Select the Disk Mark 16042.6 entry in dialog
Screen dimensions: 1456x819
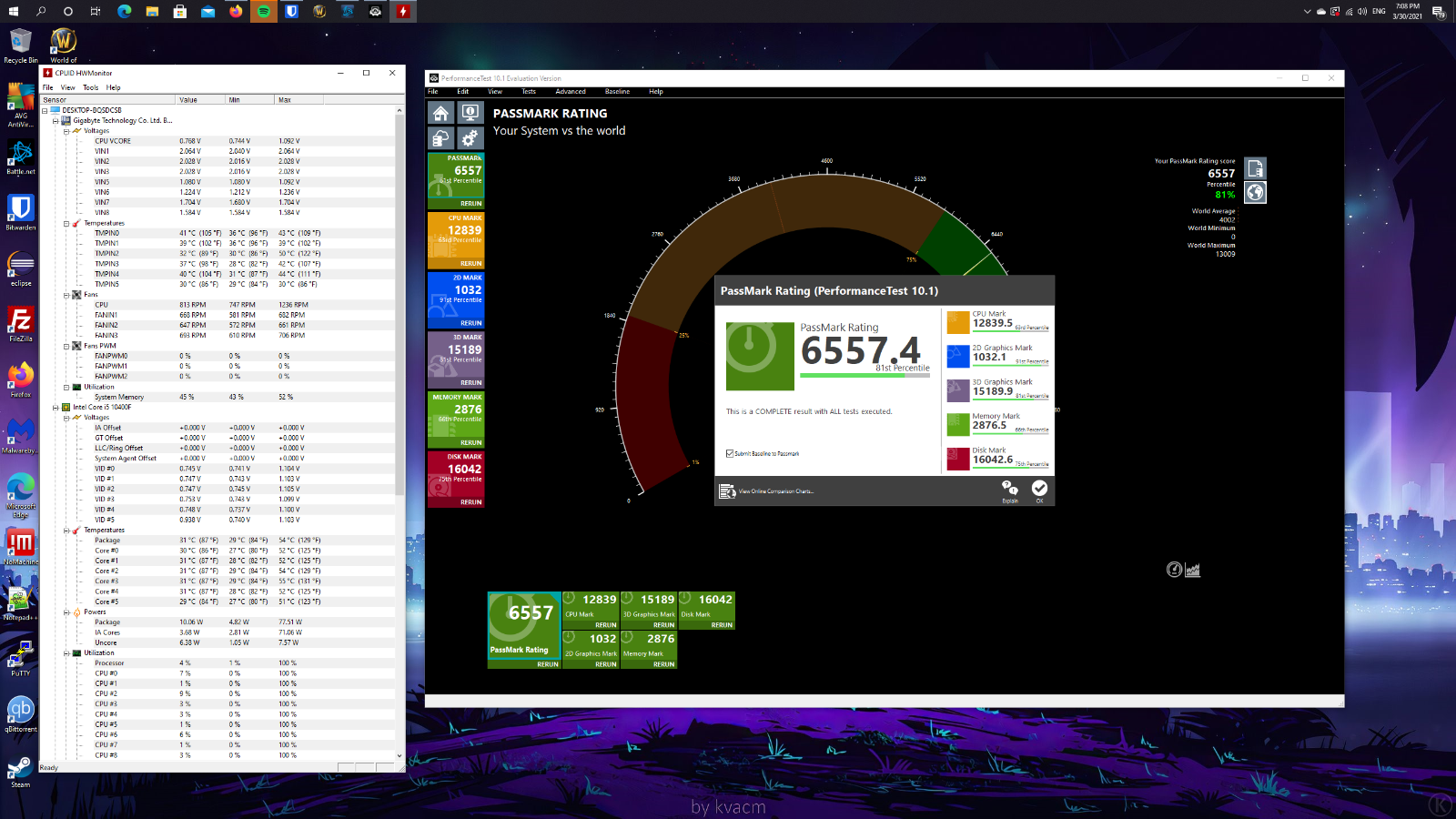pos(998,458)
